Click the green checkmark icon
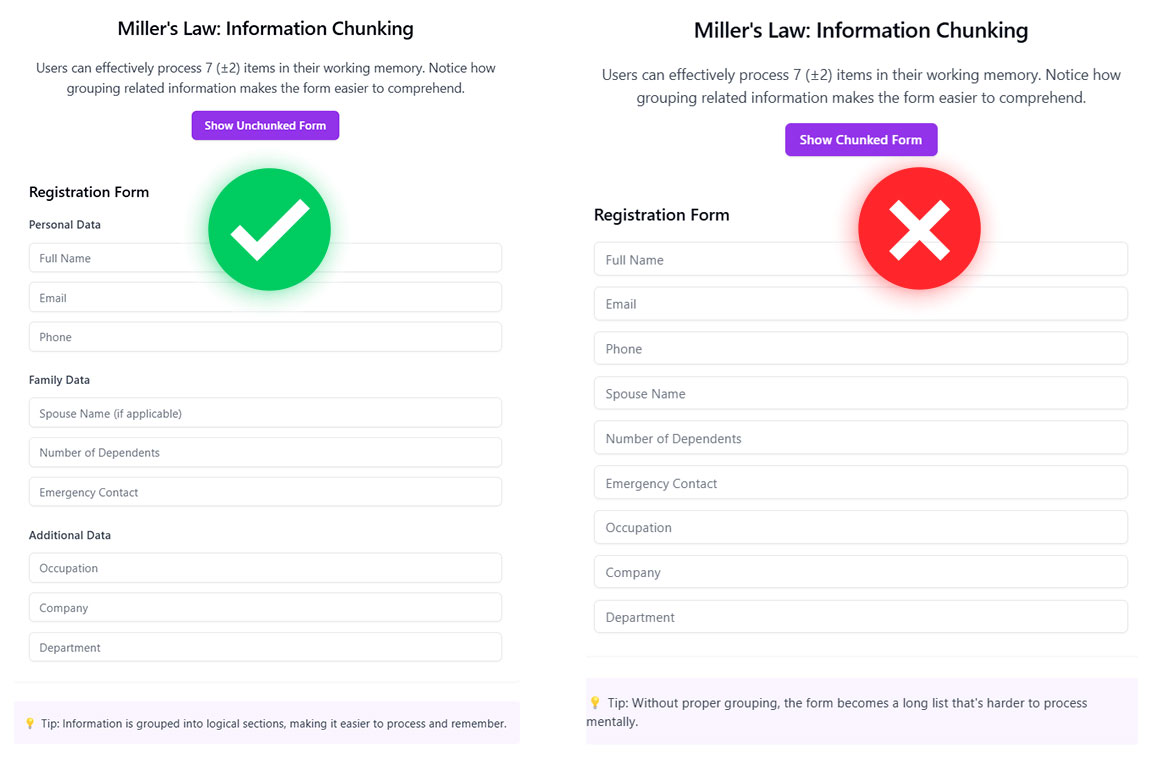Screen dimensions: 1163x767 [269, 229]
